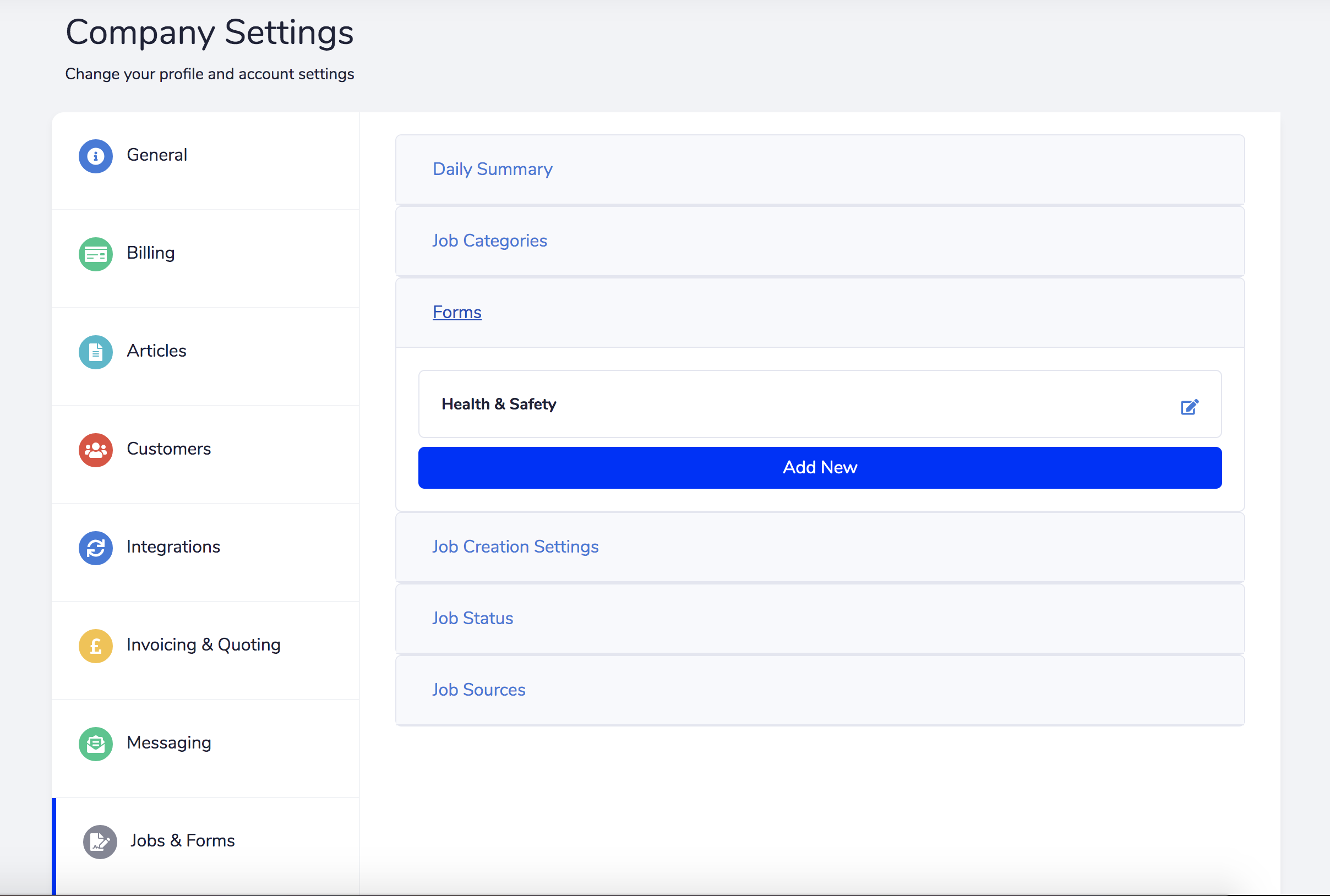Screen dimensions: 1330x896
Task: Click the Integrations sync icon
Action: tap(95, 548)
